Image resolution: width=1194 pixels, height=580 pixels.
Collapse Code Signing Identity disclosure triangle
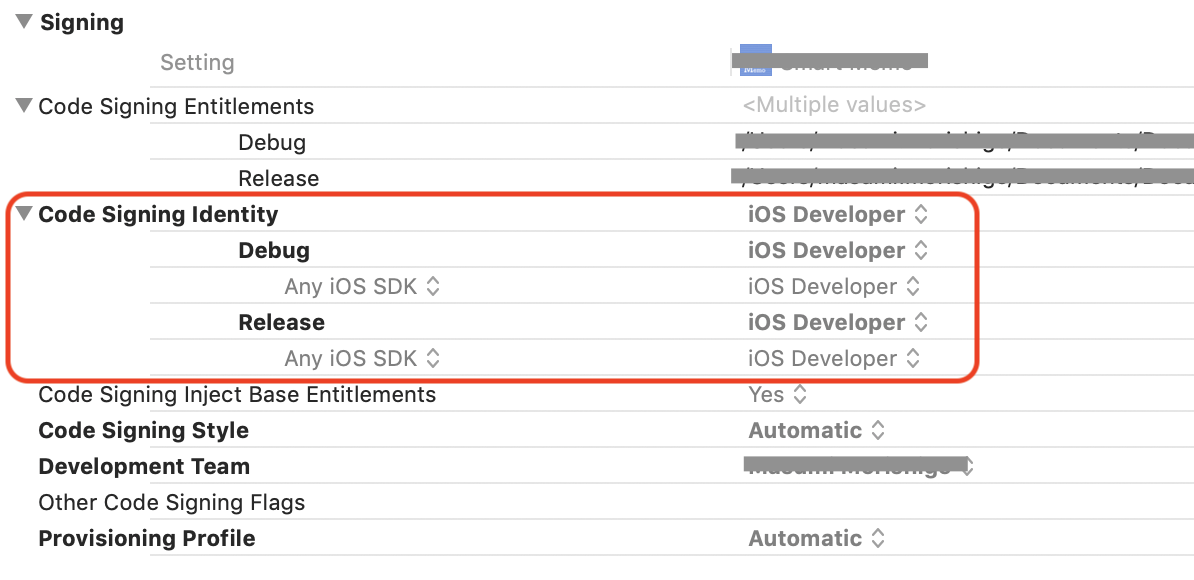tap(24, 213)
